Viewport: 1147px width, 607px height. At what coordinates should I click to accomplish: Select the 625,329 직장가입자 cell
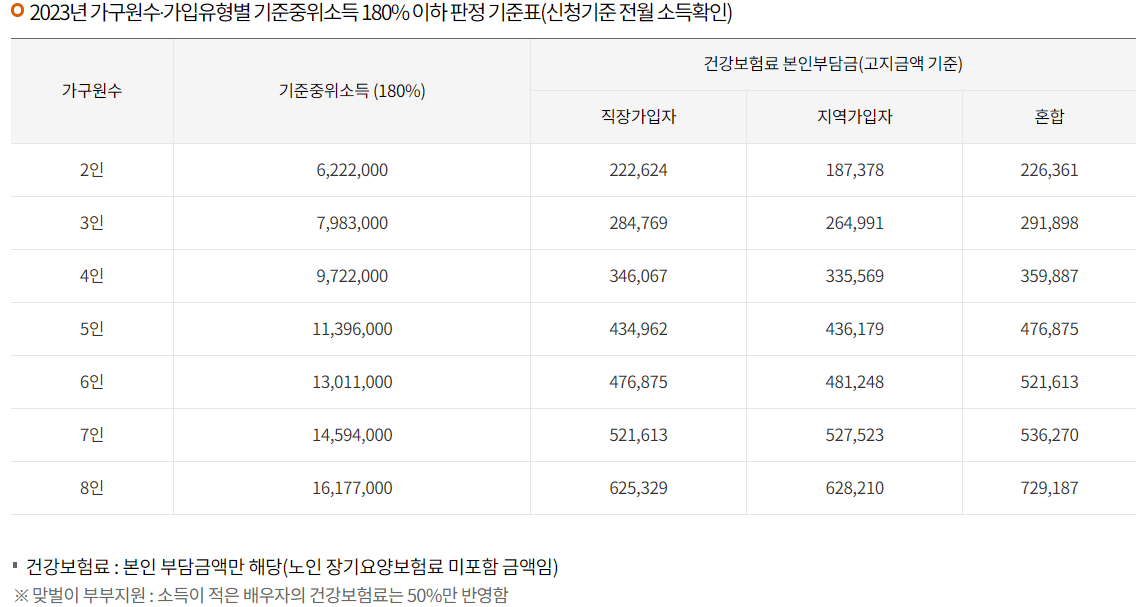pyautogui.click(x=639, y=488)
